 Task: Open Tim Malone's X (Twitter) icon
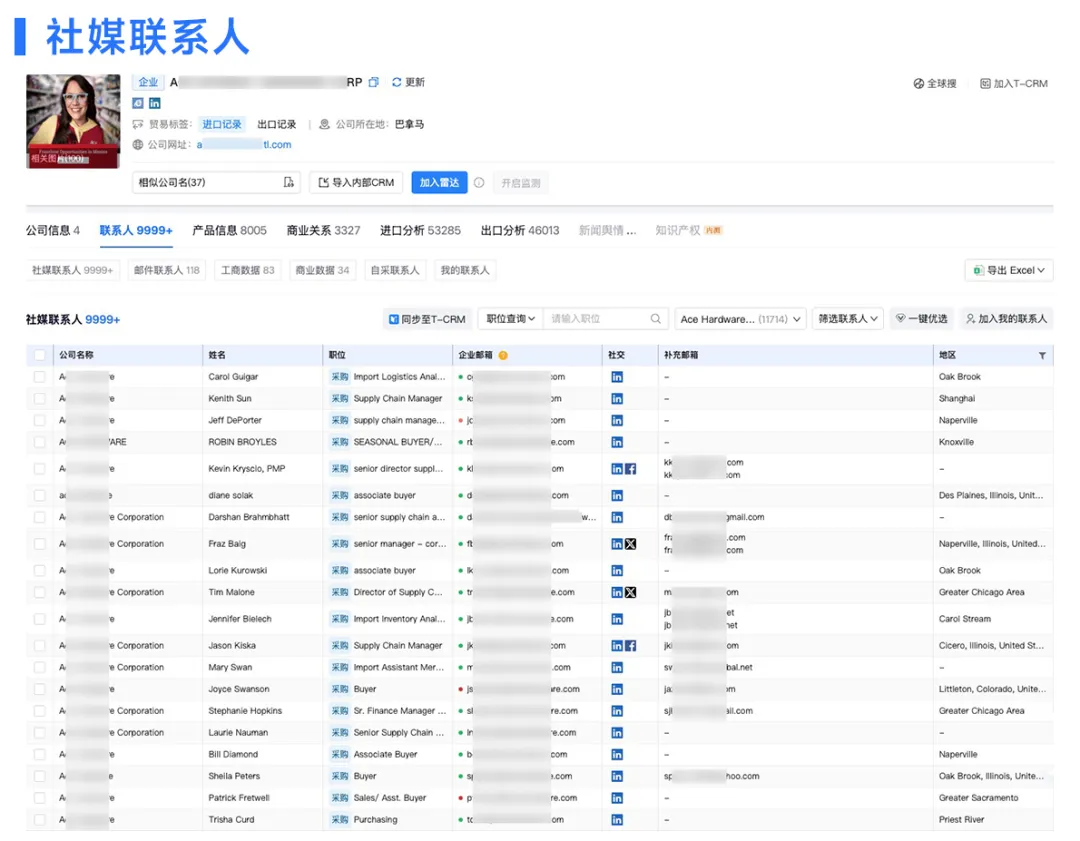[x=630, y=592]
